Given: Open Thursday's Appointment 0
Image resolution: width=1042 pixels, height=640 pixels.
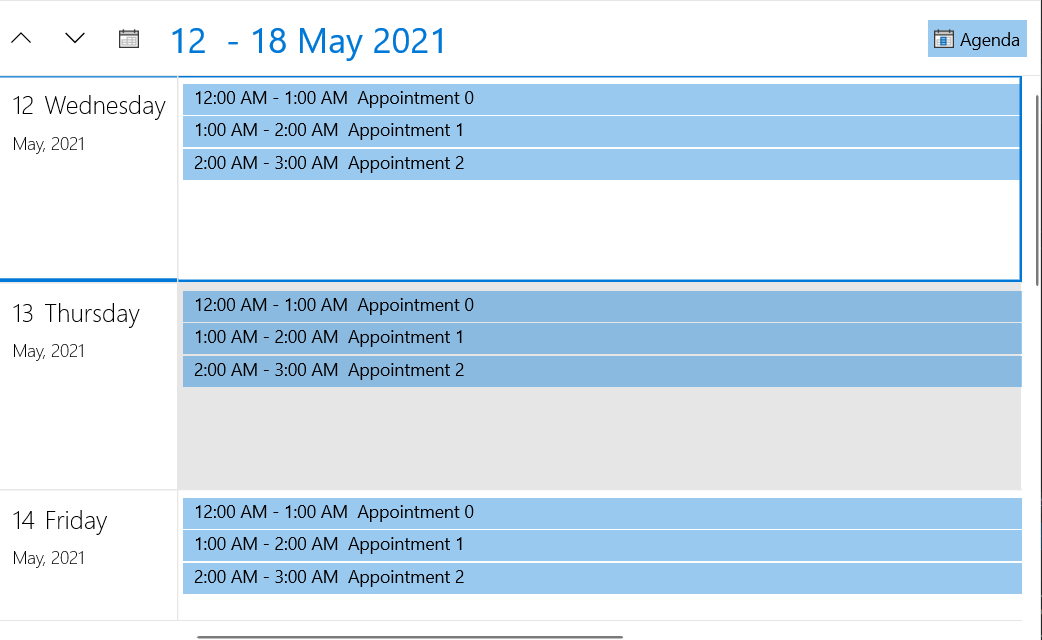Looking at the screenshot, I should (600, 305).
